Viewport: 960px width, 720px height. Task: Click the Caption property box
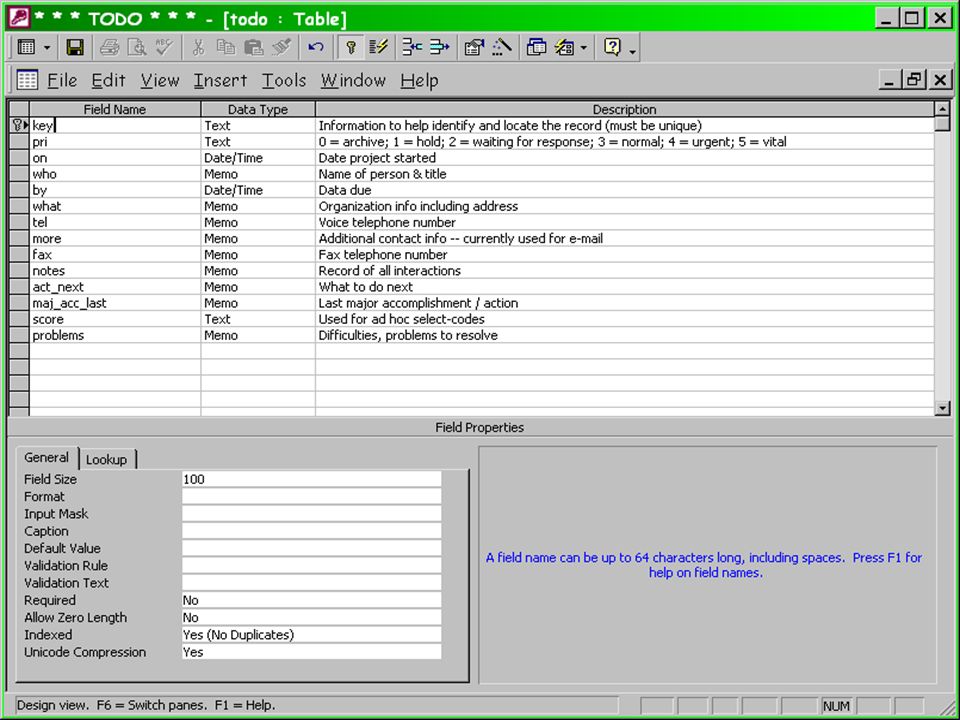[x=311, y=531]
